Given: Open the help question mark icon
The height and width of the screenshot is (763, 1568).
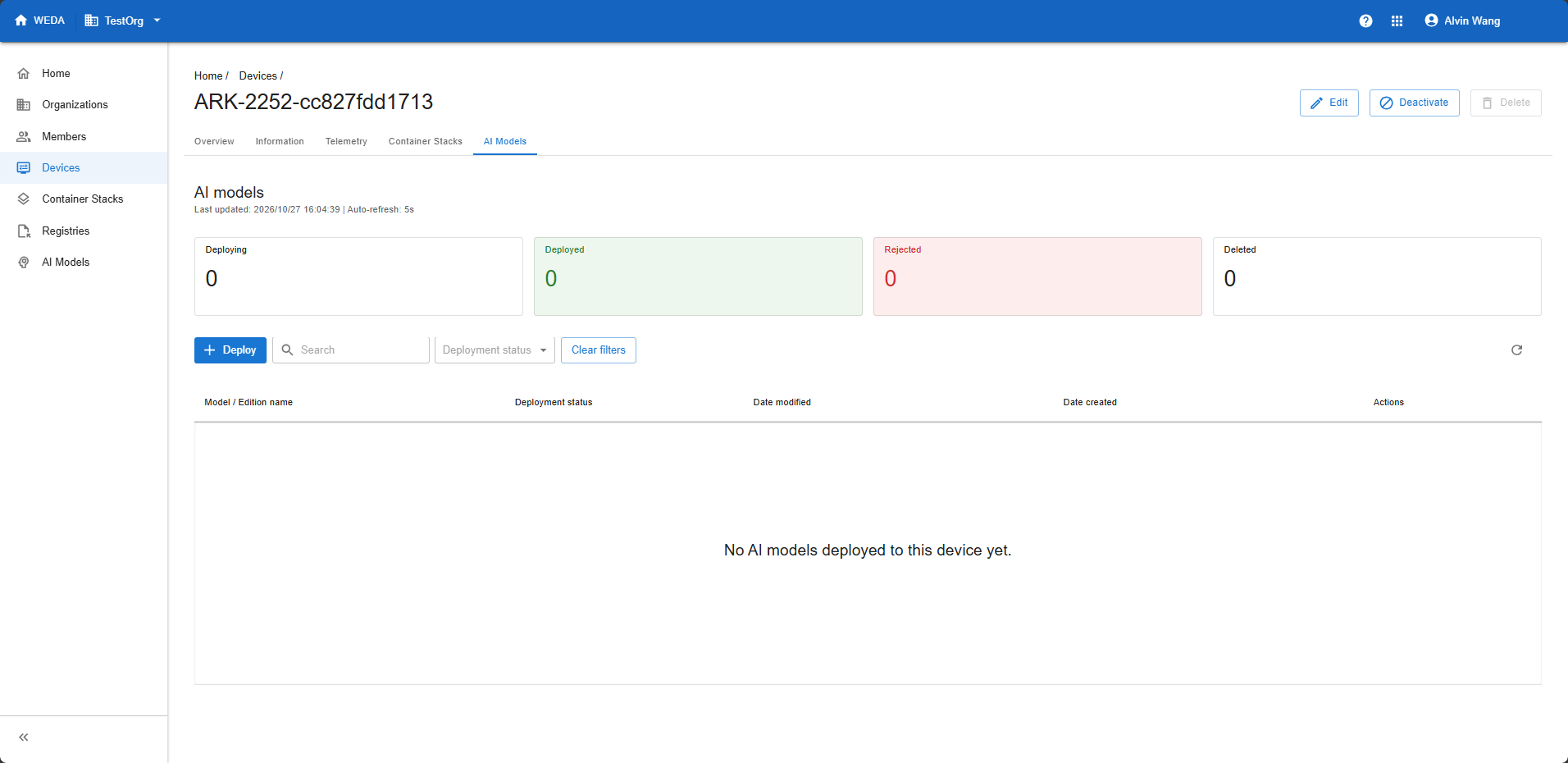Looking at the screenshot, I should [1365, 21].
